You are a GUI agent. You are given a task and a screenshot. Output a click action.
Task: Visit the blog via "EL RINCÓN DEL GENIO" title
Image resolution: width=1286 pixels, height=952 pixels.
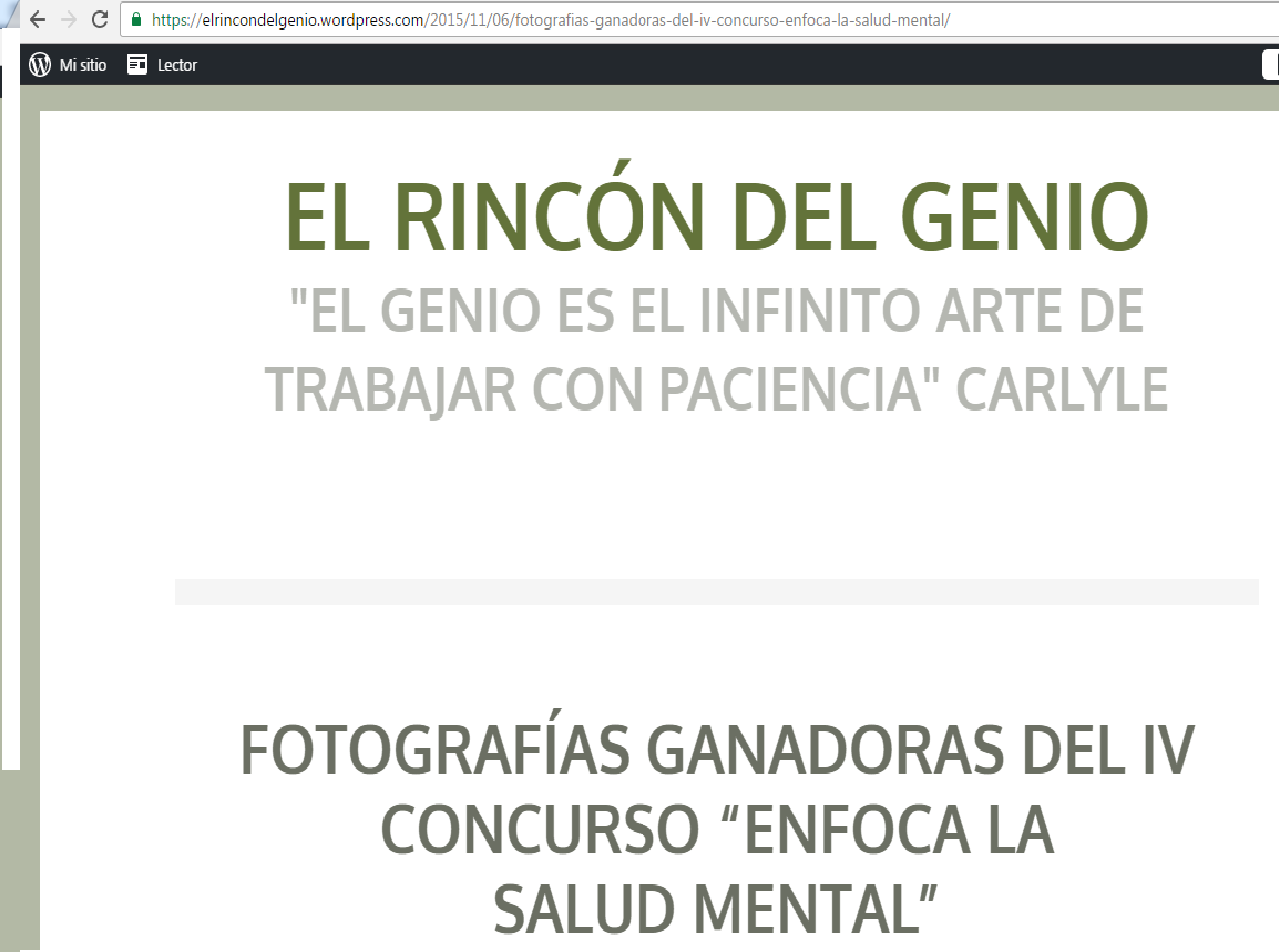point(715,214)
